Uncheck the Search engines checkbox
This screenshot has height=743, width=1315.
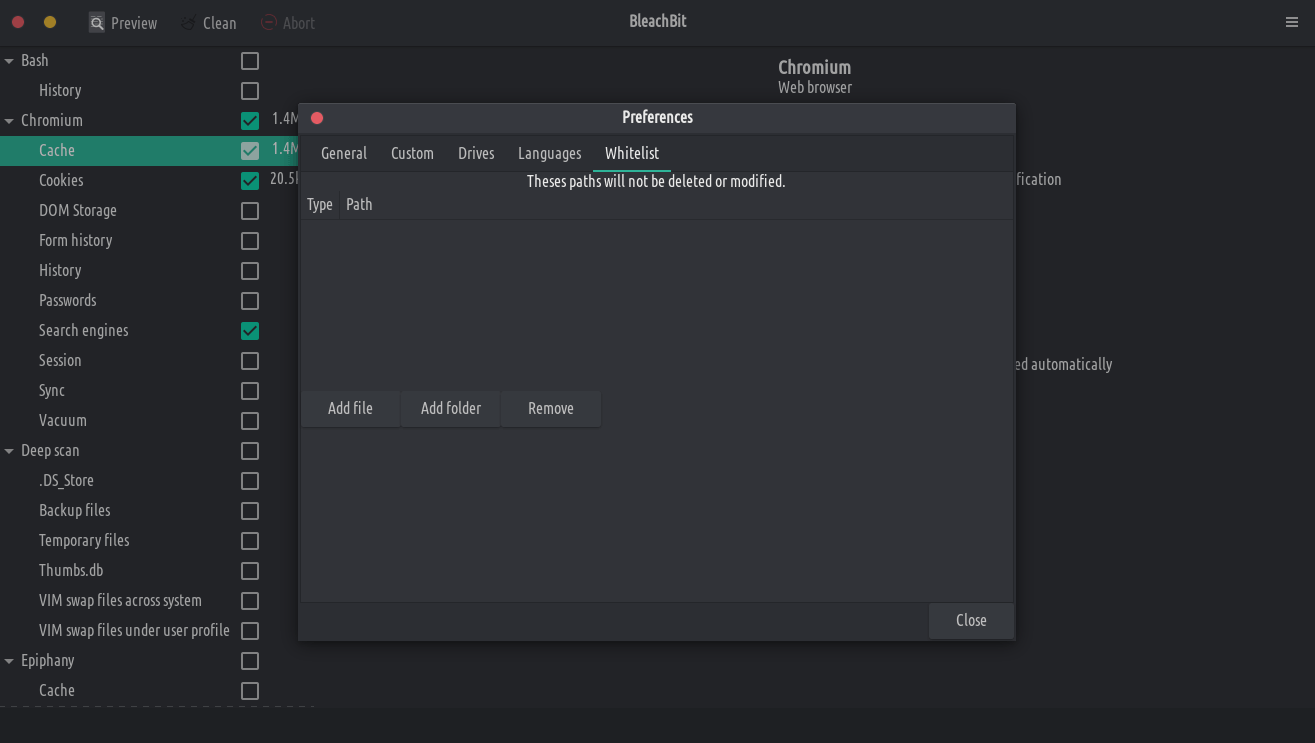tap(250, 331)
